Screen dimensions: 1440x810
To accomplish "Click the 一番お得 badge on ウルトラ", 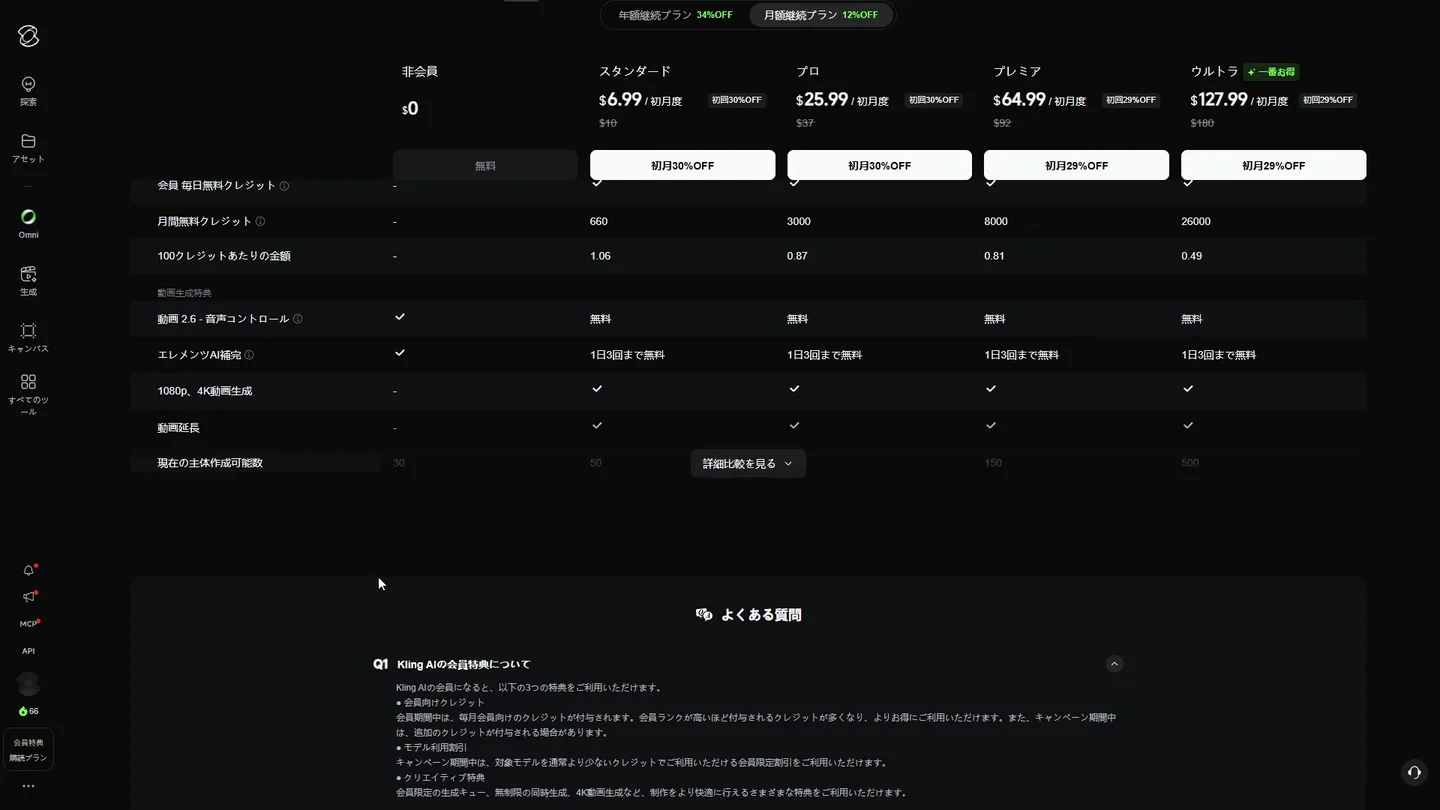I will pyautogui.click(x=1271, y=72).
